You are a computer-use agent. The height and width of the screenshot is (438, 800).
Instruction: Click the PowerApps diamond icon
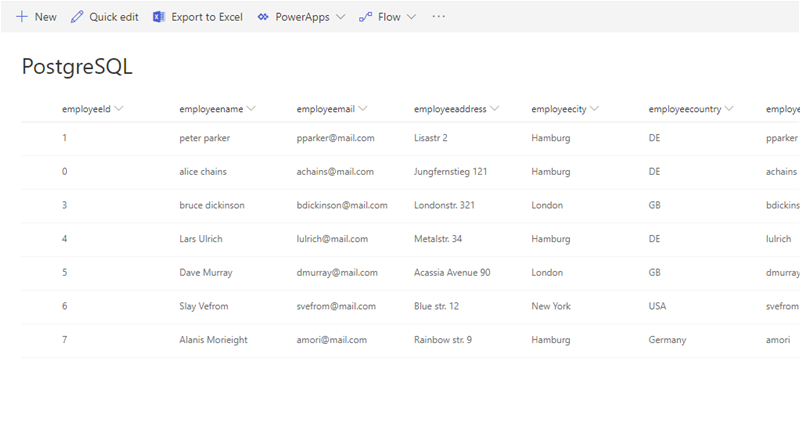point(263,17)
